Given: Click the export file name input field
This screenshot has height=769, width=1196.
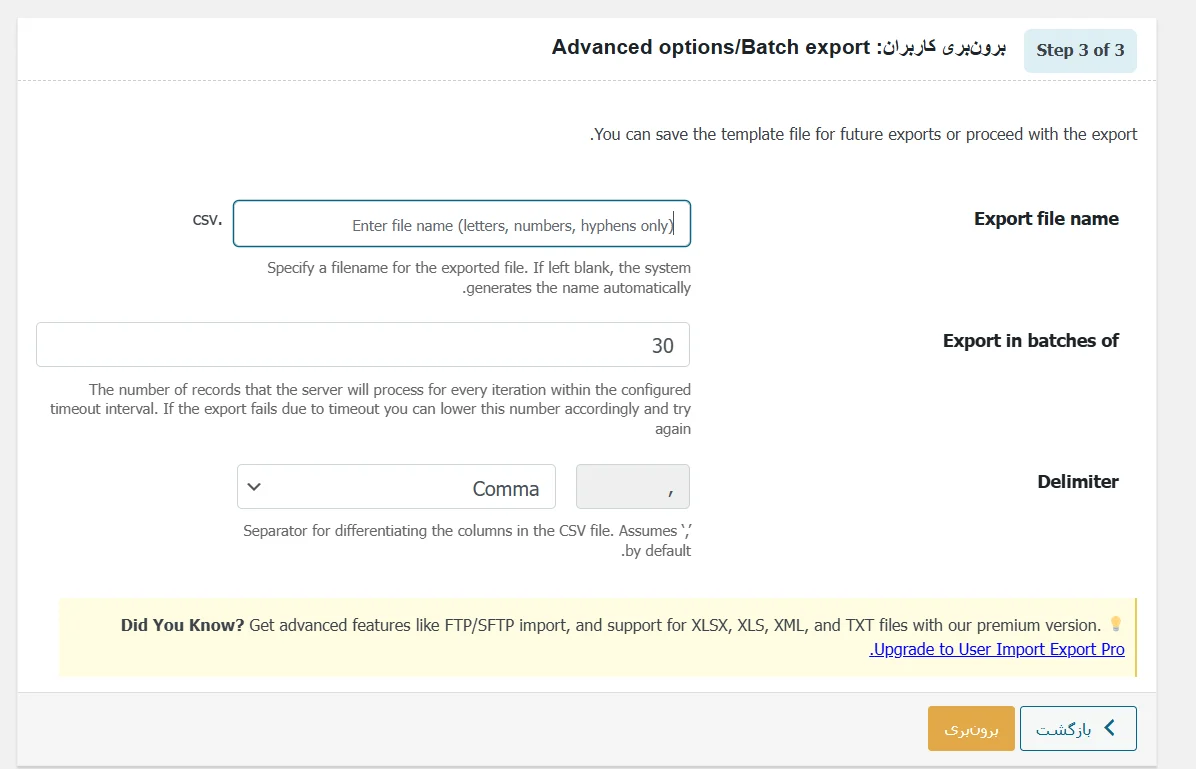Looking at the screenshot, I should click(461, 223).
